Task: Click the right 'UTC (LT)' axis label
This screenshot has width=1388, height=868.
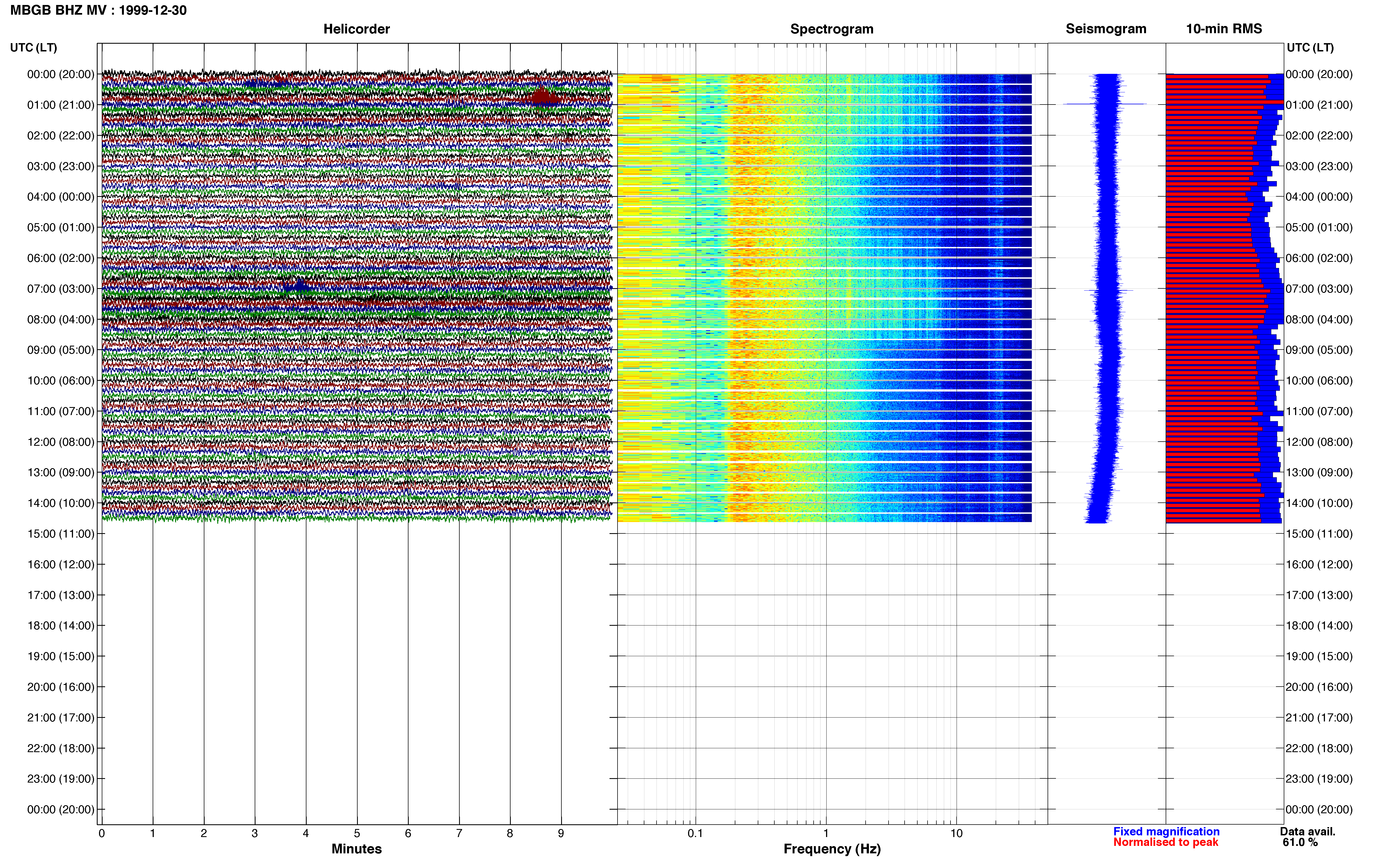Action: pyautogui.click(x=1310, y=48)
